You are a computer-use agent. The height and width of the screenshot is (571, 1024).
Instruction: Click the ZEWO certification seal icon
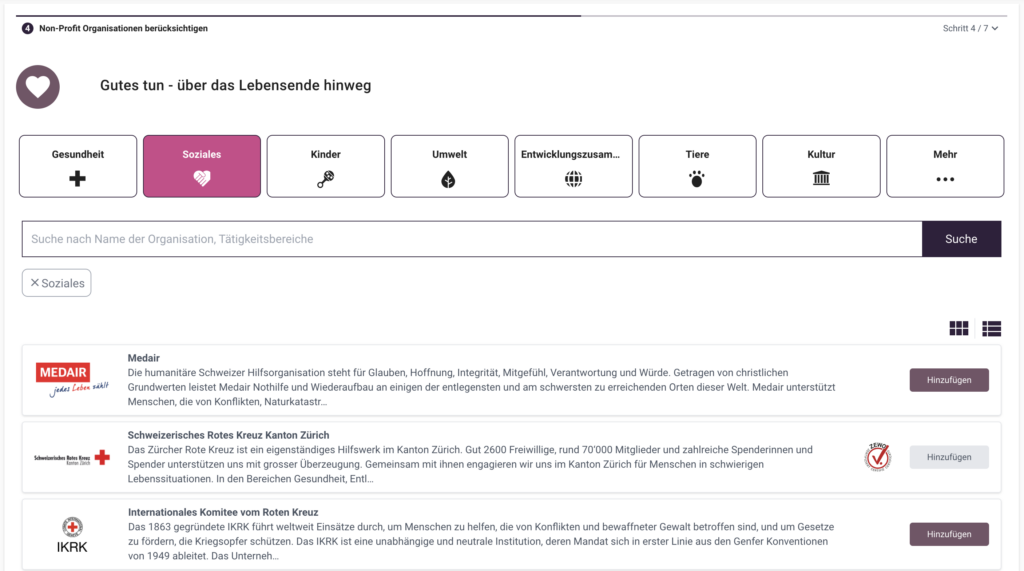[x=877, y=457]
